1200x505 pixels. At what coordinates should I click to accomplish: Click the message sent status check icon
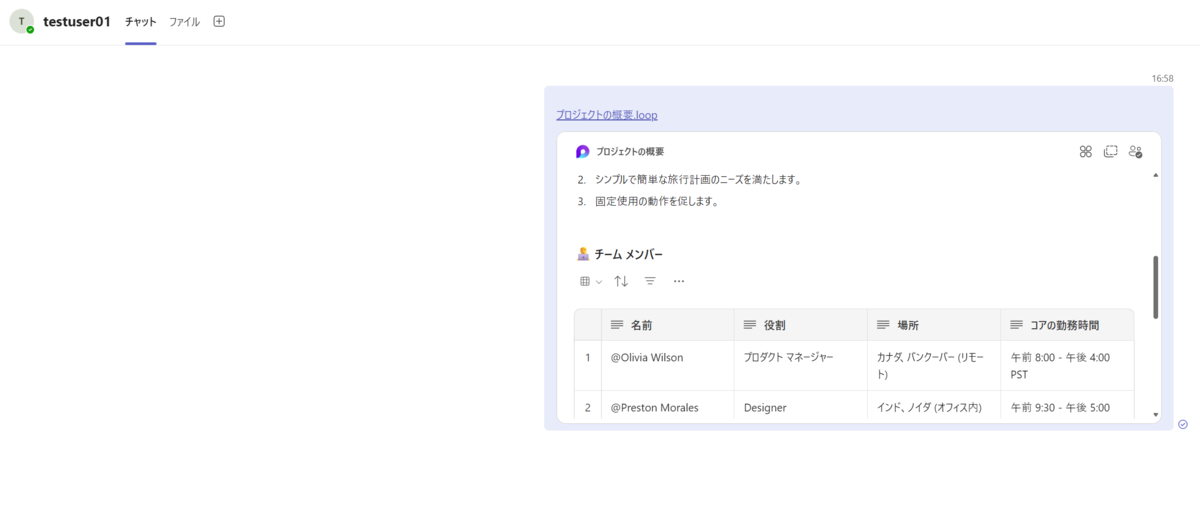coord(1183,424)
